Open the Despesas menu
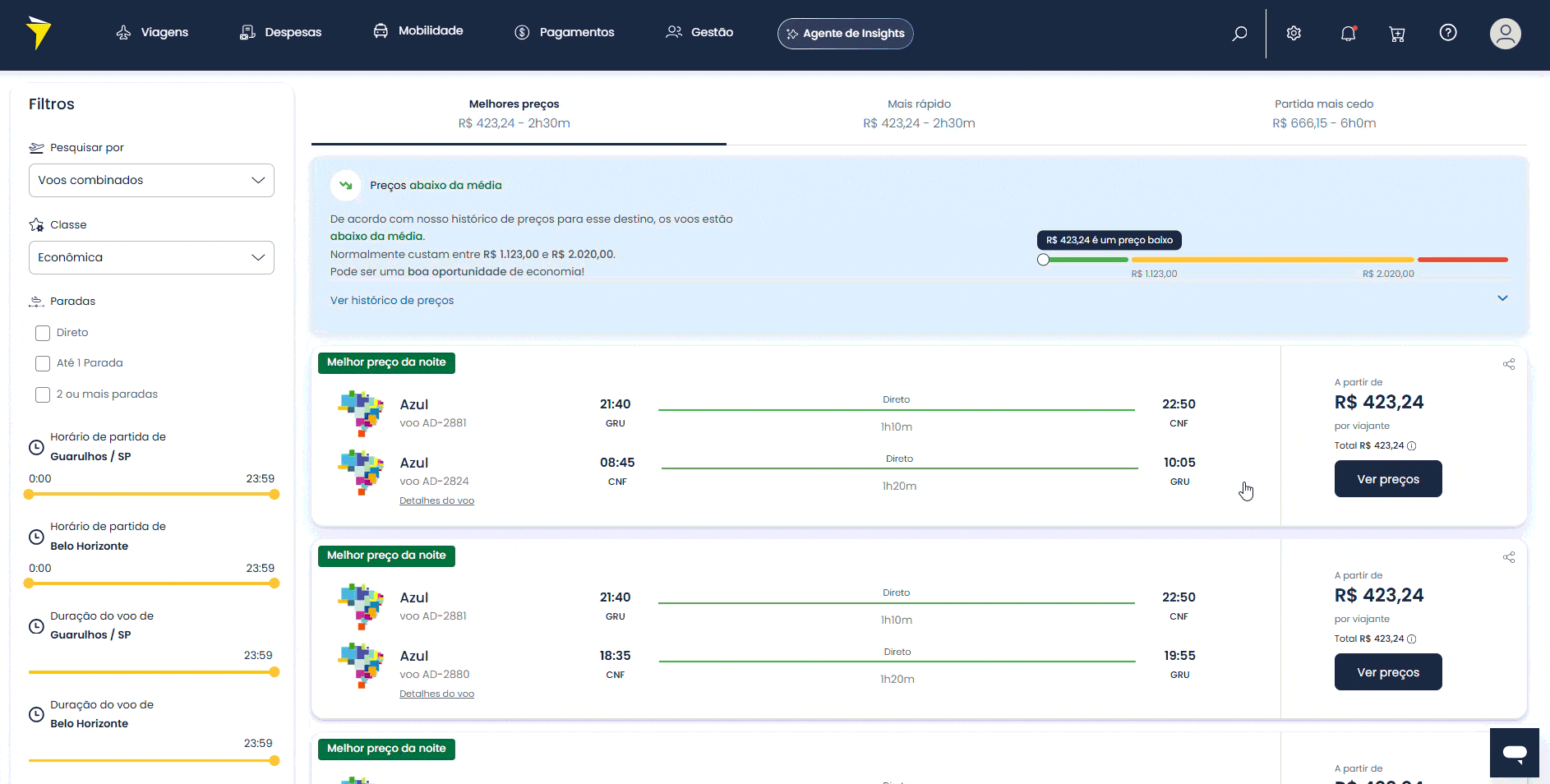Screen dimensions: 1550x784 [x=280, y=32]
